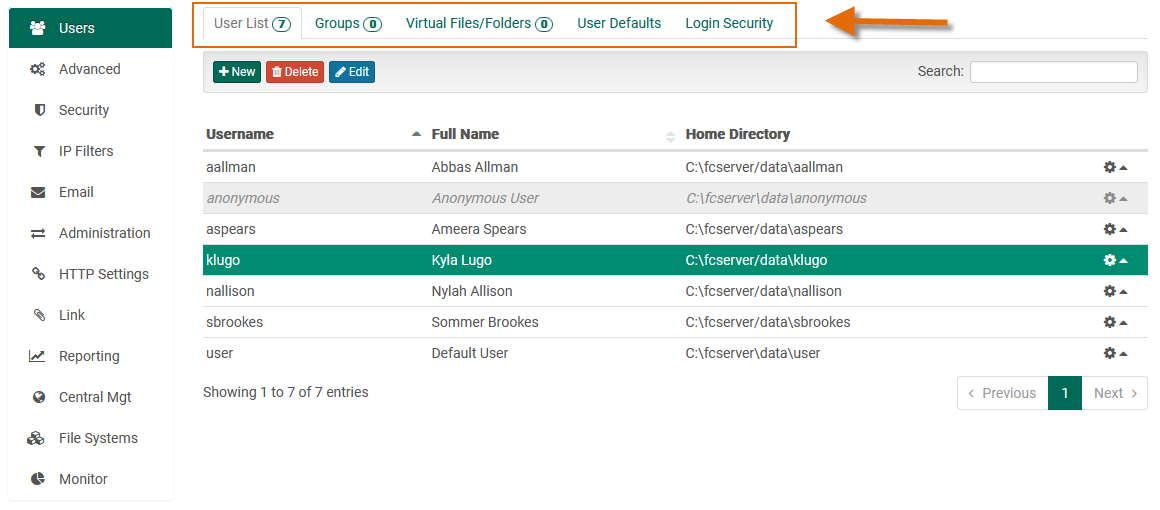Open HTTP Settings section label
This screenshot has height=510, width=1160.
pyautogui.click(x=104, y=274)
